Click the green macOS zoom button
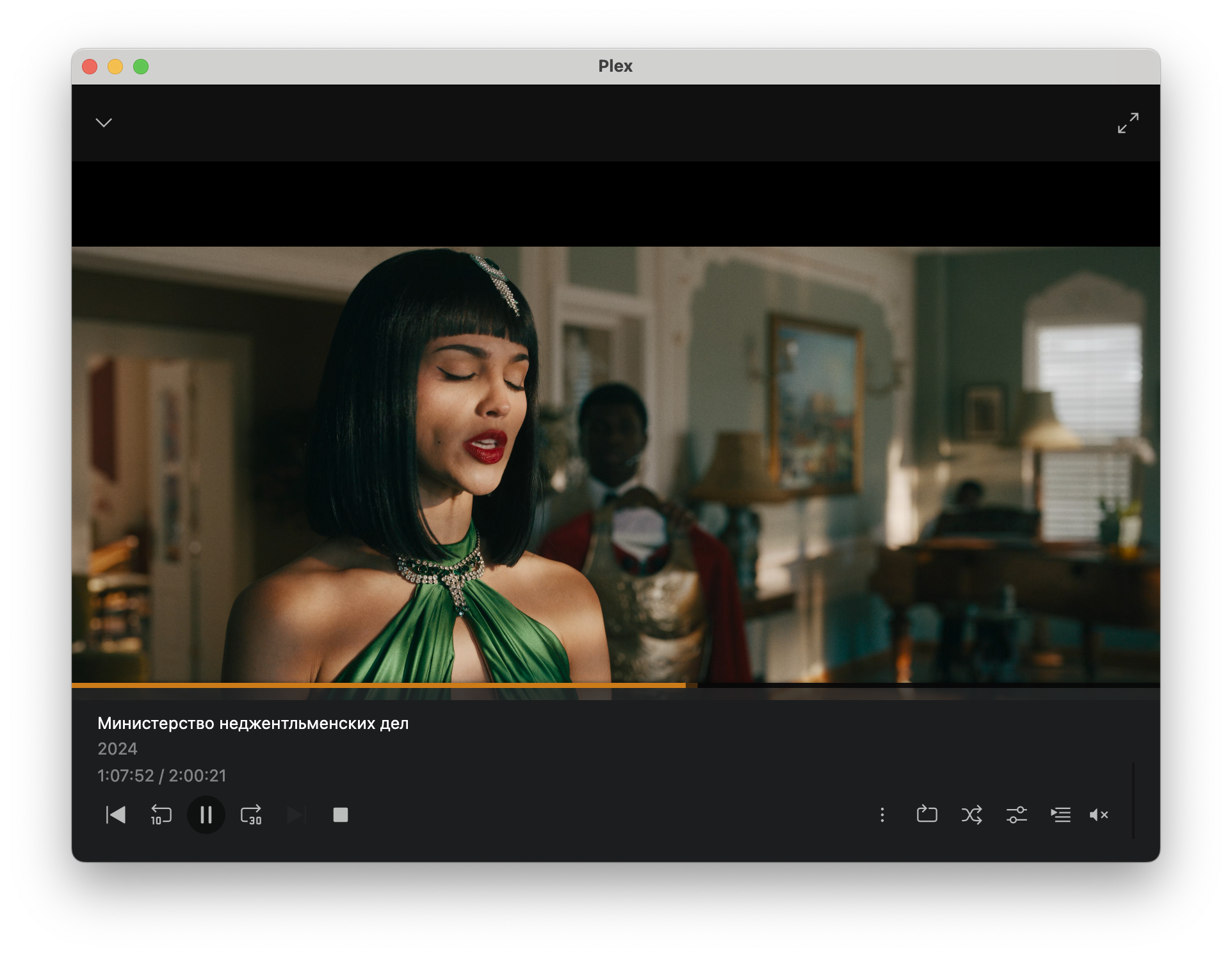 [x=141, y=67]
